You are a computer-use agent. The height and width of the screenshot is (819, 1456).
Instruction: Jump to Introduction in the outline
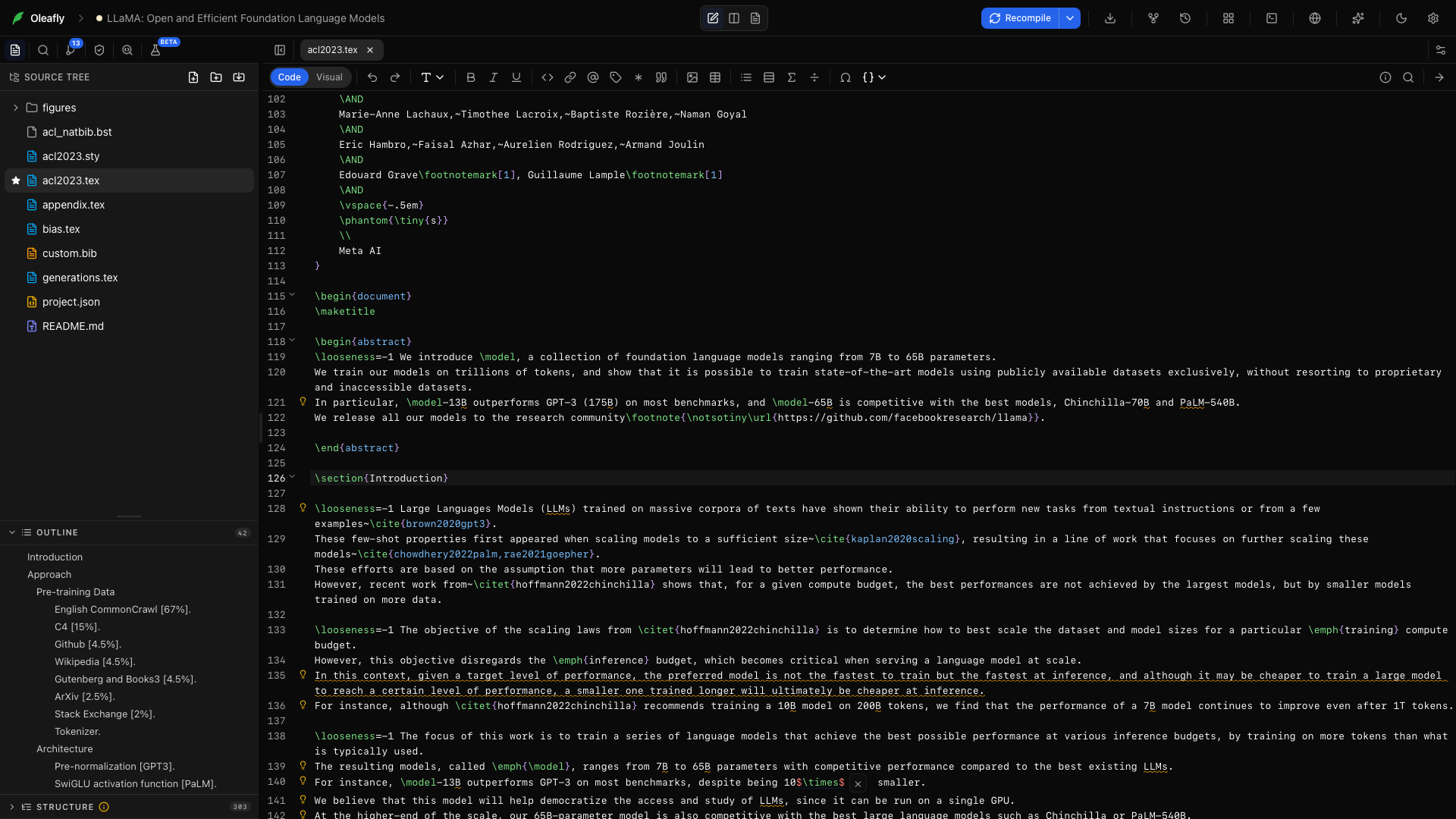tap(55, 557)
